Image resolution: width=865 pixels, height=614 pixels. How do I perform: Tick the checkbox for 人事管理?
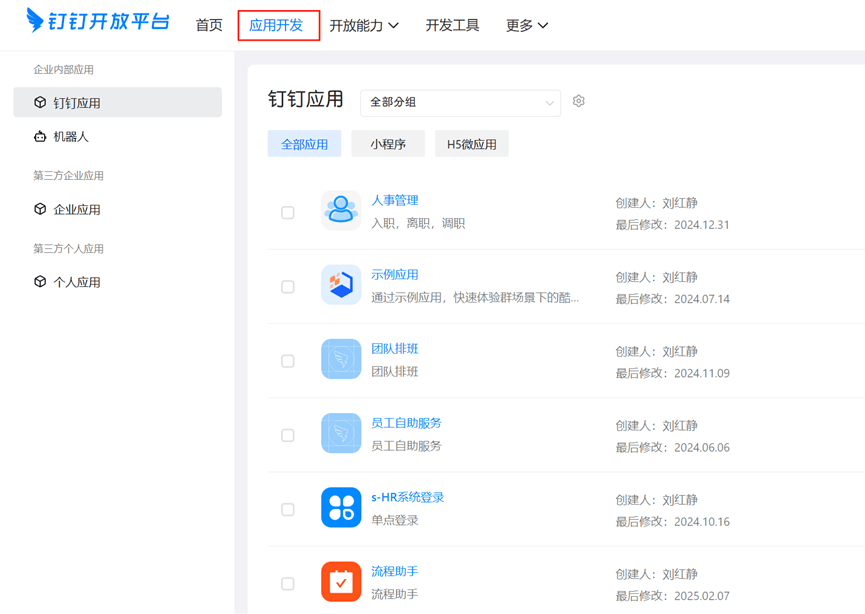tap(287, 212)
